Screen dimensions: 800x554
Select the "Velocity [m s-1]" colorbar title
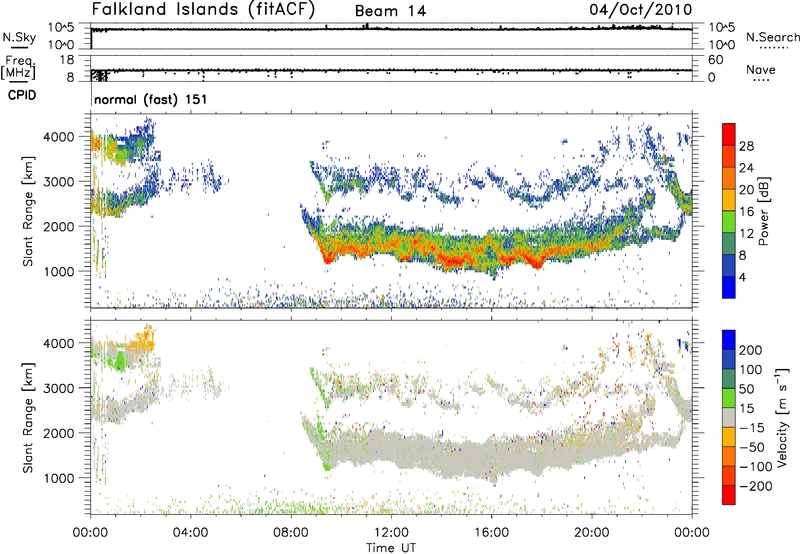click(x=781, y=417)
